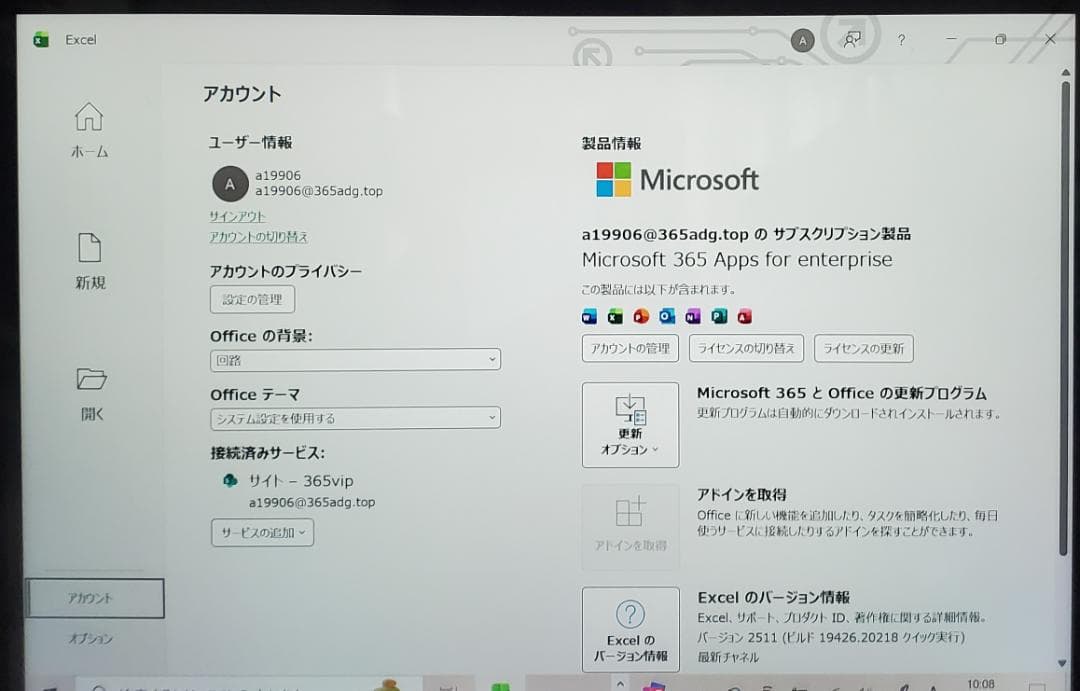Open Help question mark icon

[x=901, y=40]
